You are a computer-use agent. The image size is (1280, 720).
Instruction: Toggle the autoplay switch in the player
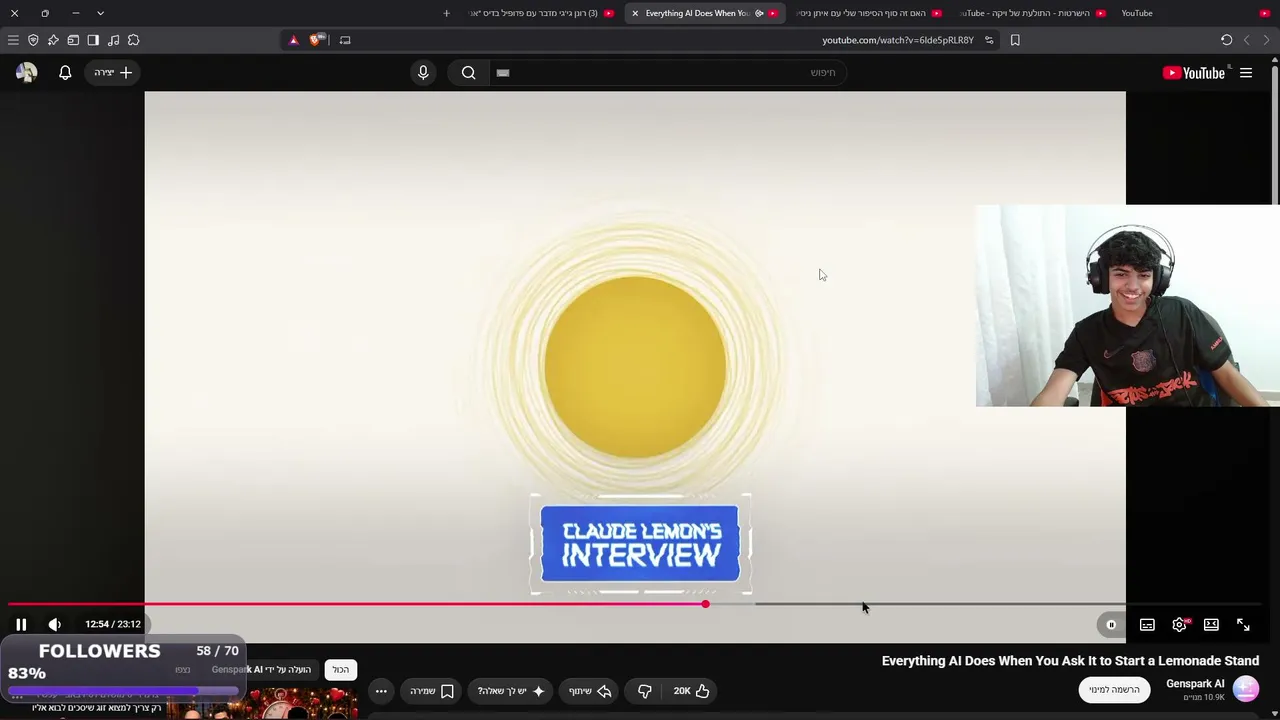(x=1110, y=625)
